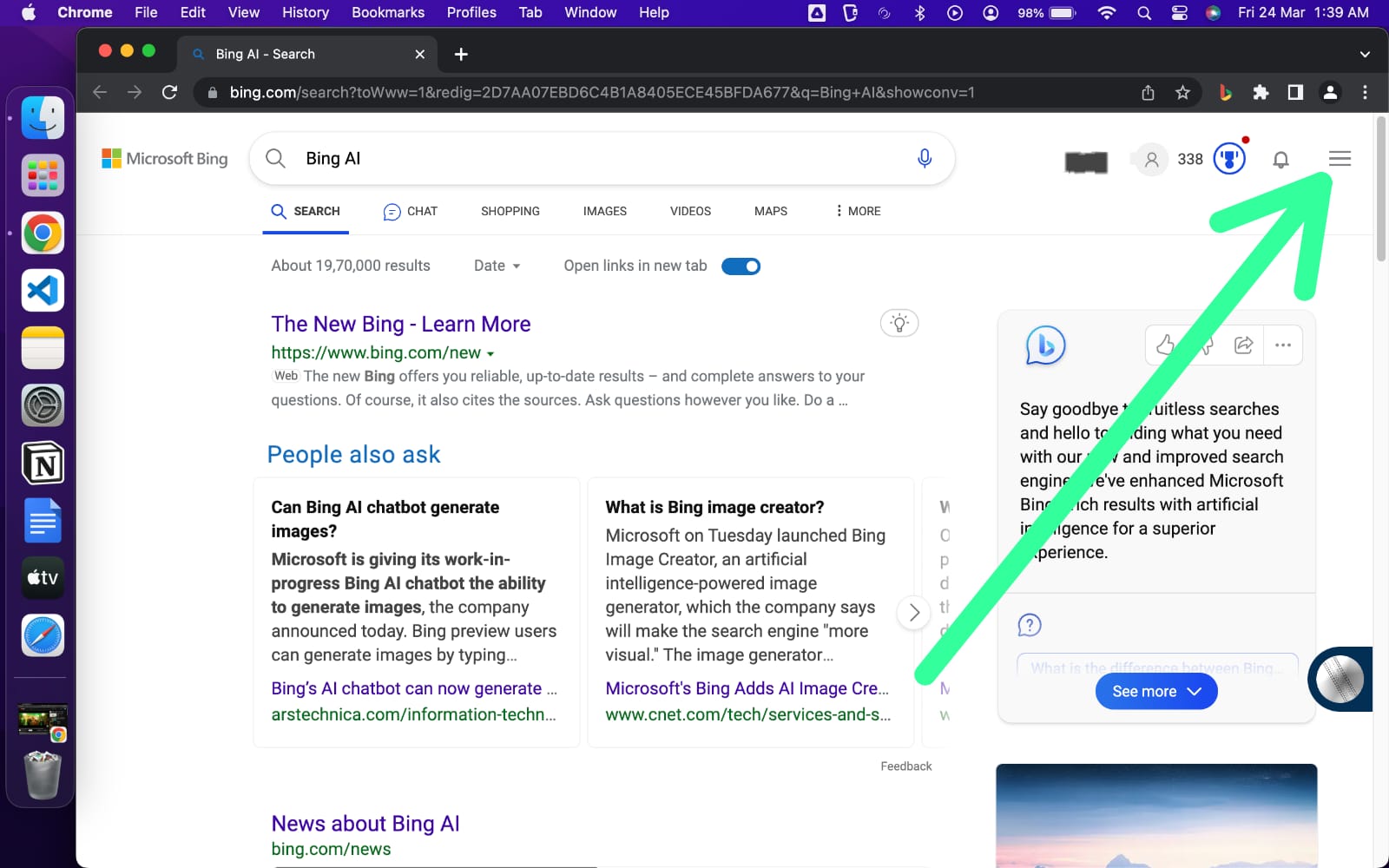Image resolution: width=1389 pixels, height=868 pixels.
Task: Open Chrome three-dot menu
Action: click(1365, 92)
